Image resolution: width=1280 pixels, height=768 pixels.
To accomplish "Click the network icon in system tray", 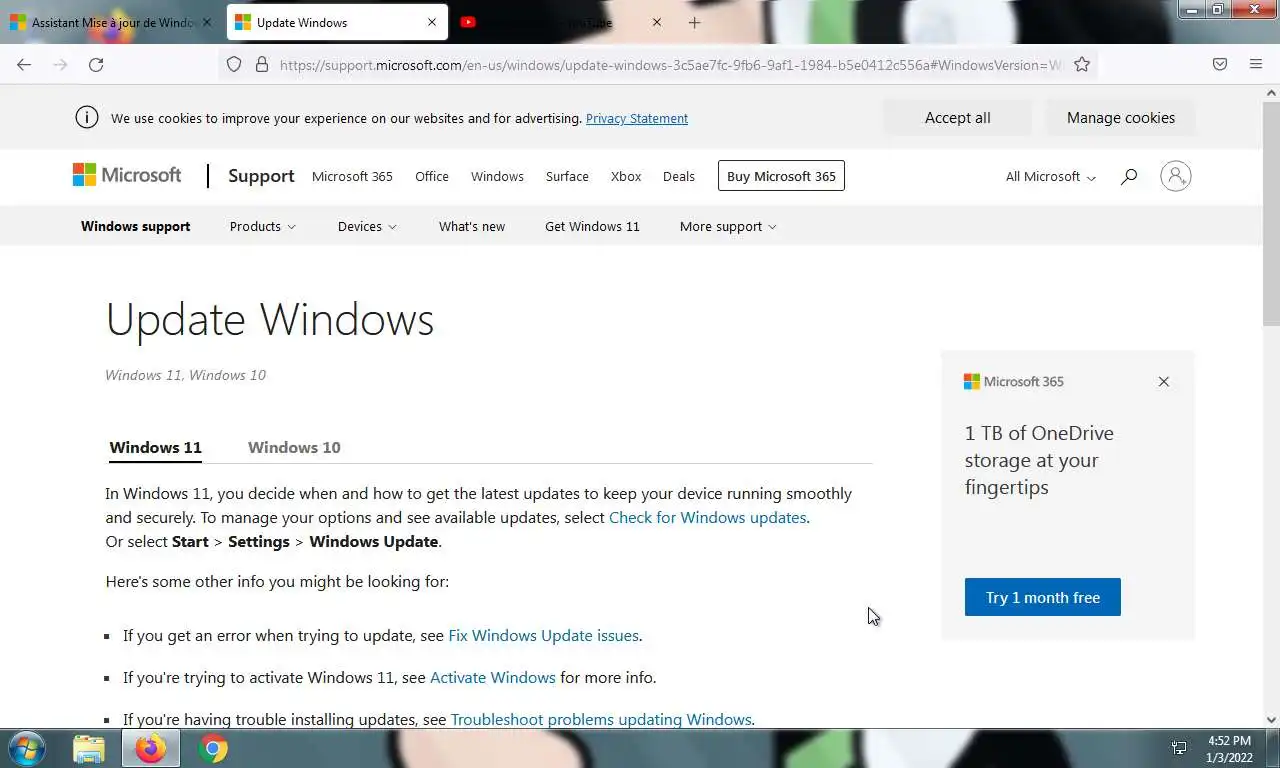I will coord(1179,748).
